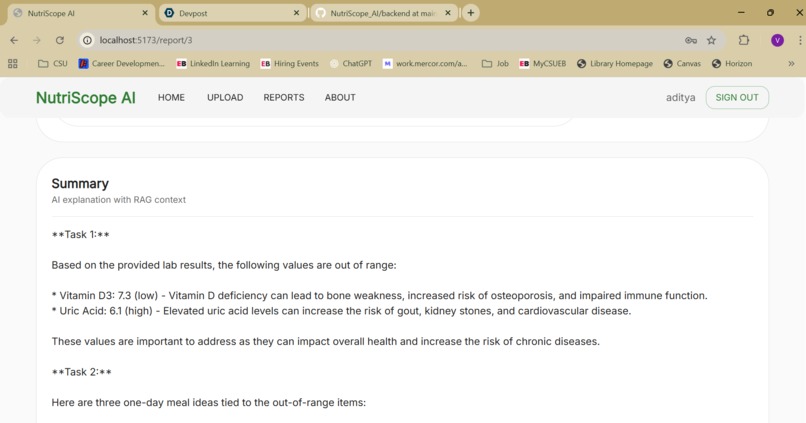Viewport: 806px width, 423px height.
Task: Open the LinkedIn Learning bookmark
Action: tap(213, 64)
